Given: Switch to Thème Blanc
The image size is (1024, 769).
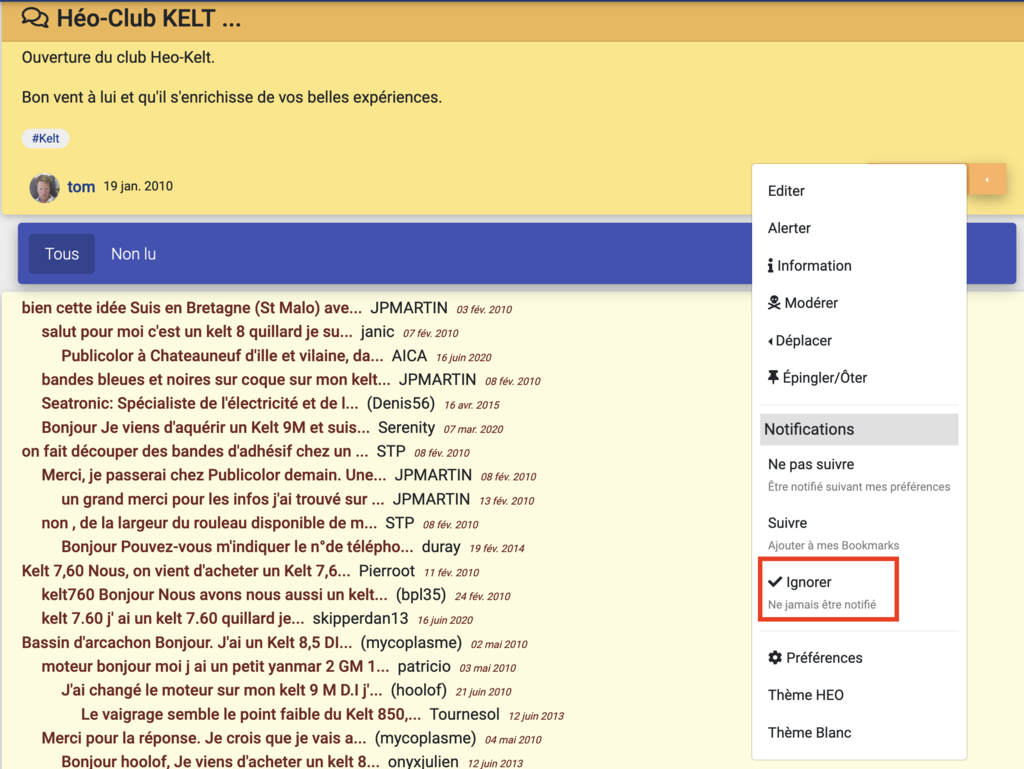Looking at the screenshot, I should click(809, 732).
